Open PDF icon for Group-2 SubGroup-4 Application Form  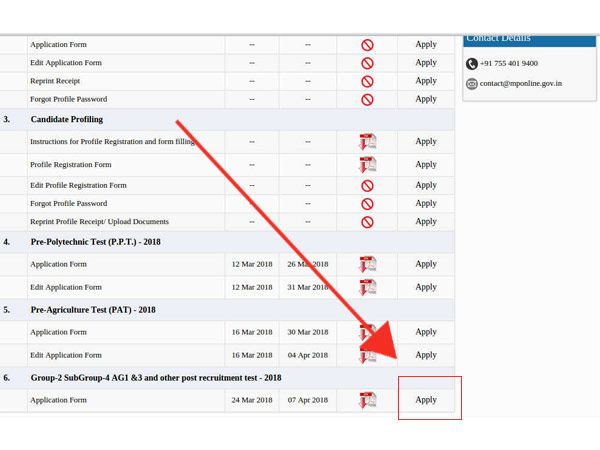click(x=368, y=400)
